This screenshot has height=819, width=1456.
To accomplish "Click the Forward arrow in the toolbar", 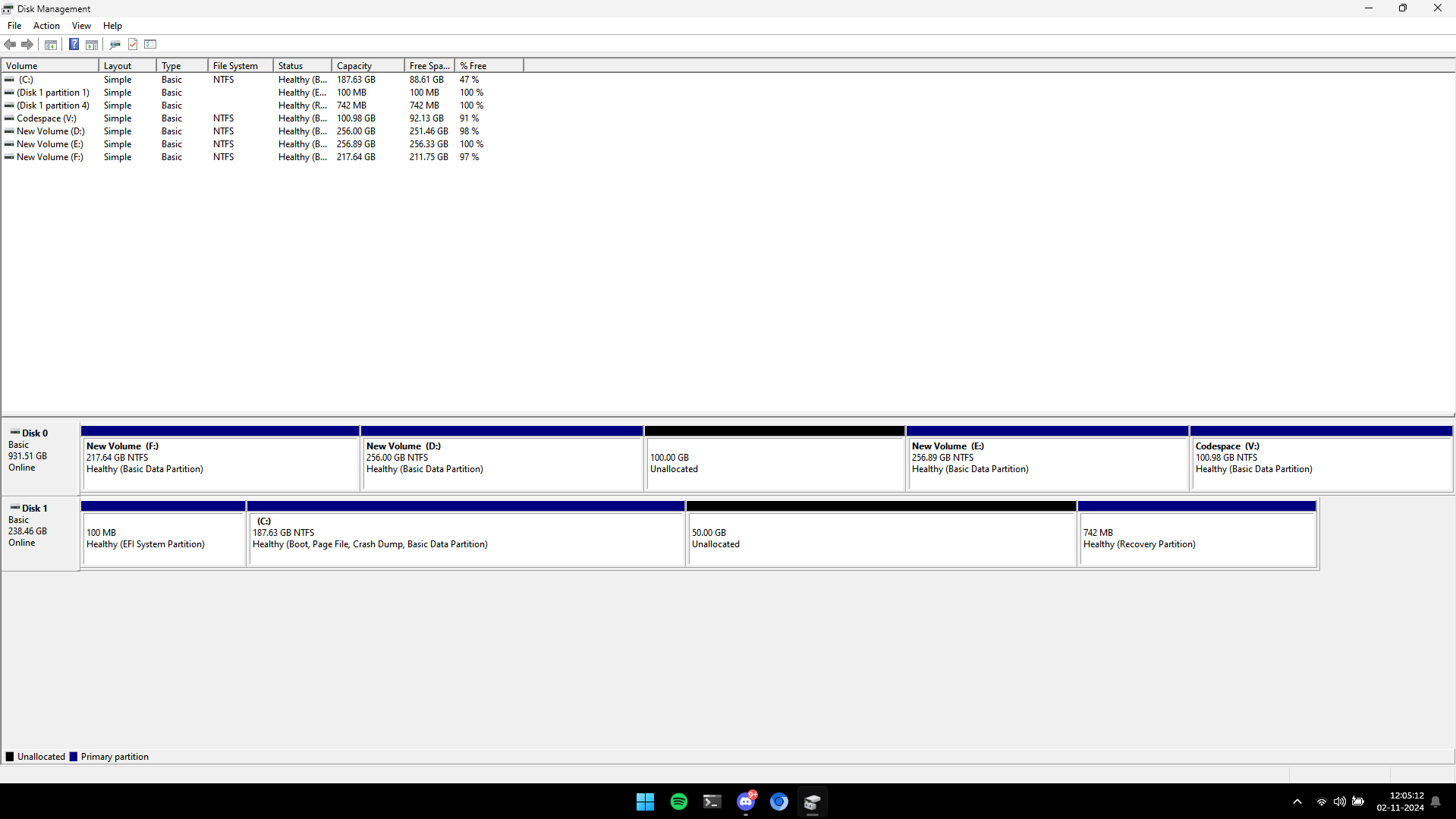I will (27, 45).
